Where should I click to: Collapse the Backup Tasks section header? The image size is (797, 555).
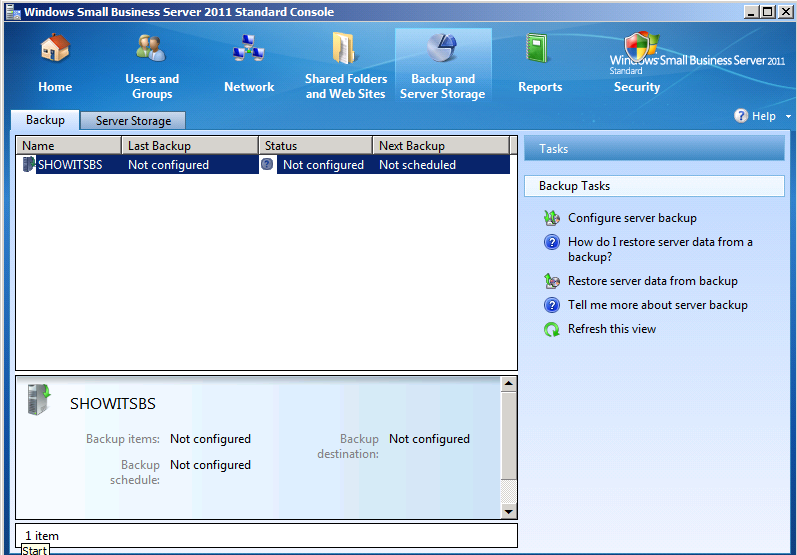(x=654, y=186)
